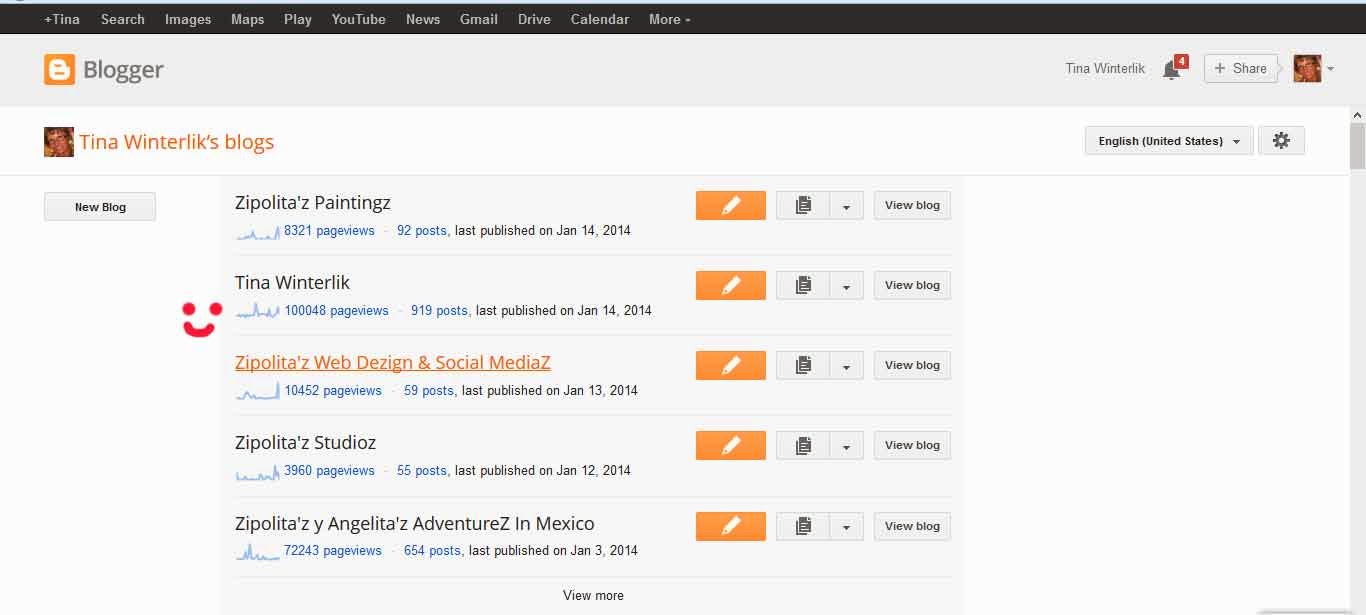The image size is (1366, 615).
Task: Click the Share button
Action: [1241, 68]
